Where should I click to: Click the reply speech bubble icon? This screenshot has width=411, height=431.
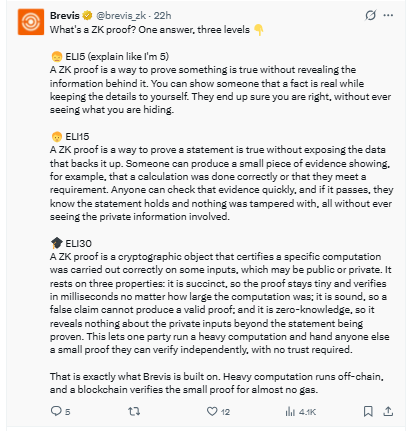(x=56, y=411)
